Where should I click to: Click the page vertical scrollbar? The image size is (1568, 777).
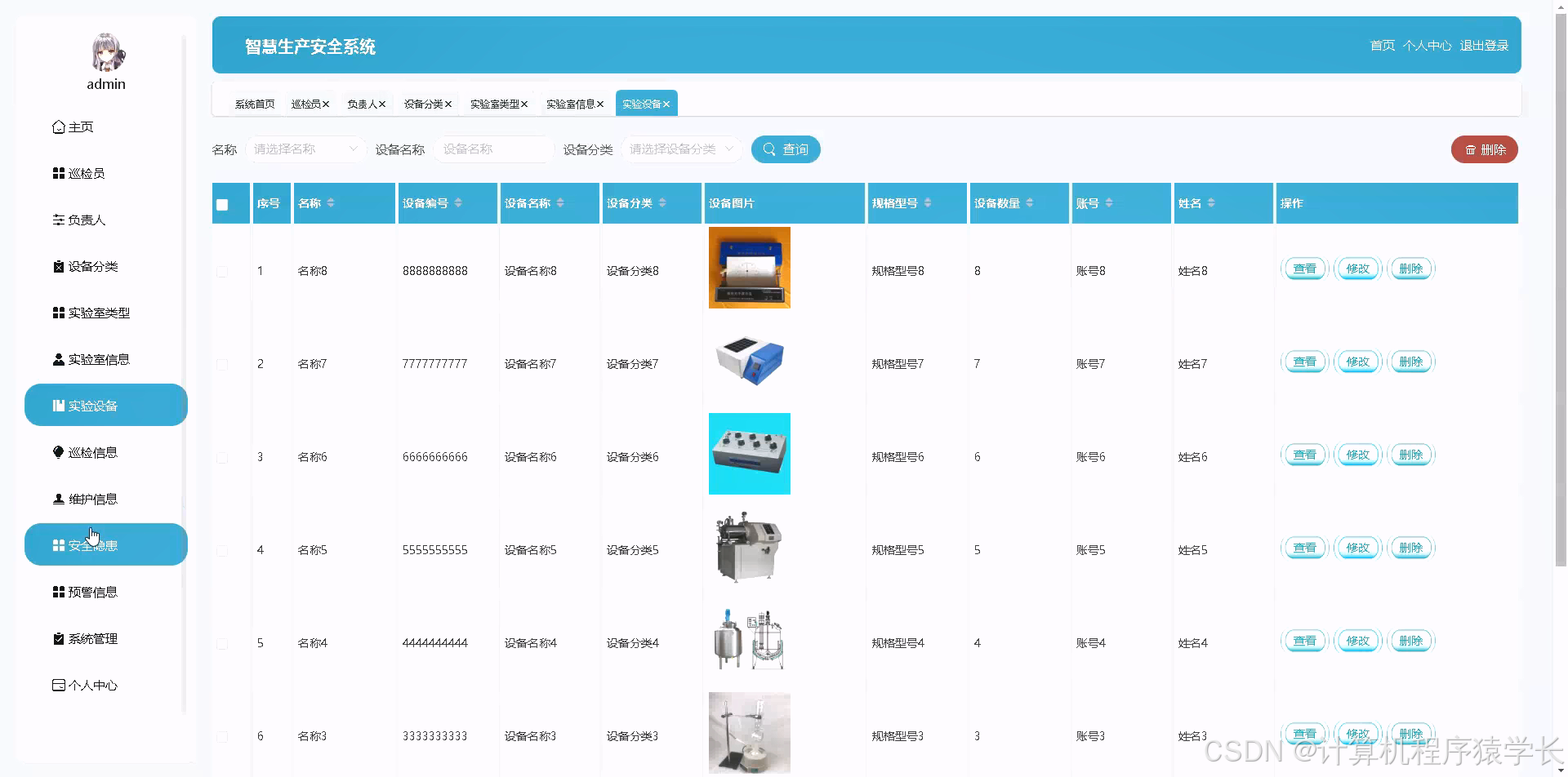(x=1561, y=290)
